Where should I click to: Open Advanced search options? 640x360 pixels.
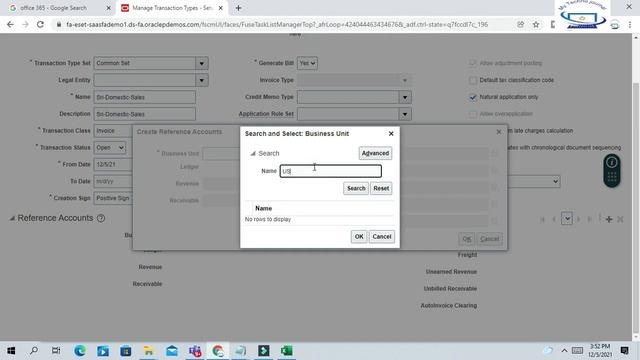(375, 153)
